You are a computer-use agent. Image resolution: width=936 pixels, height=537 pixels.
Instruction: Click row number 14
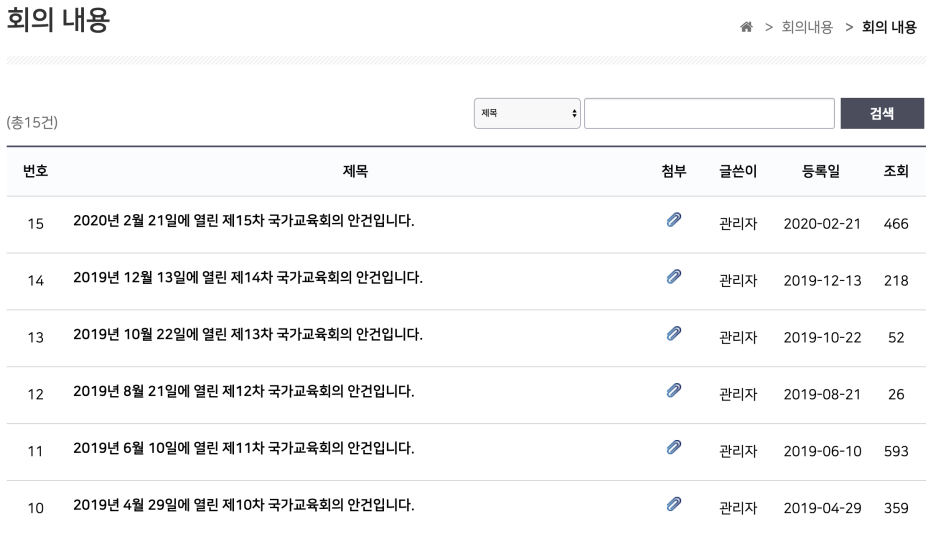[35, 280]
